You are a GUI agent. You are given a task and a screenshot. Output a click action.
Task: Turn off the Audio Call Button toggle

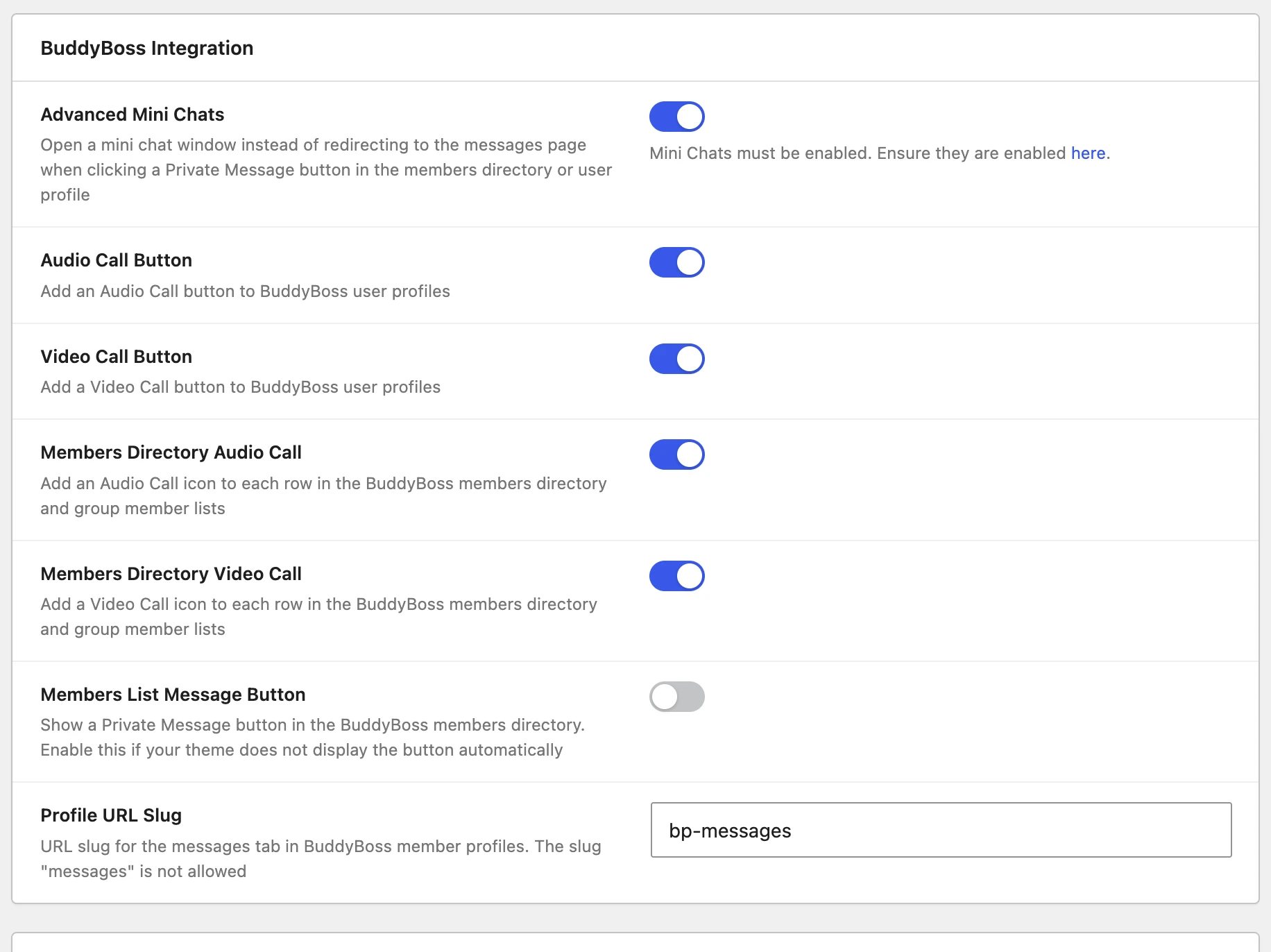pos(677,262)
